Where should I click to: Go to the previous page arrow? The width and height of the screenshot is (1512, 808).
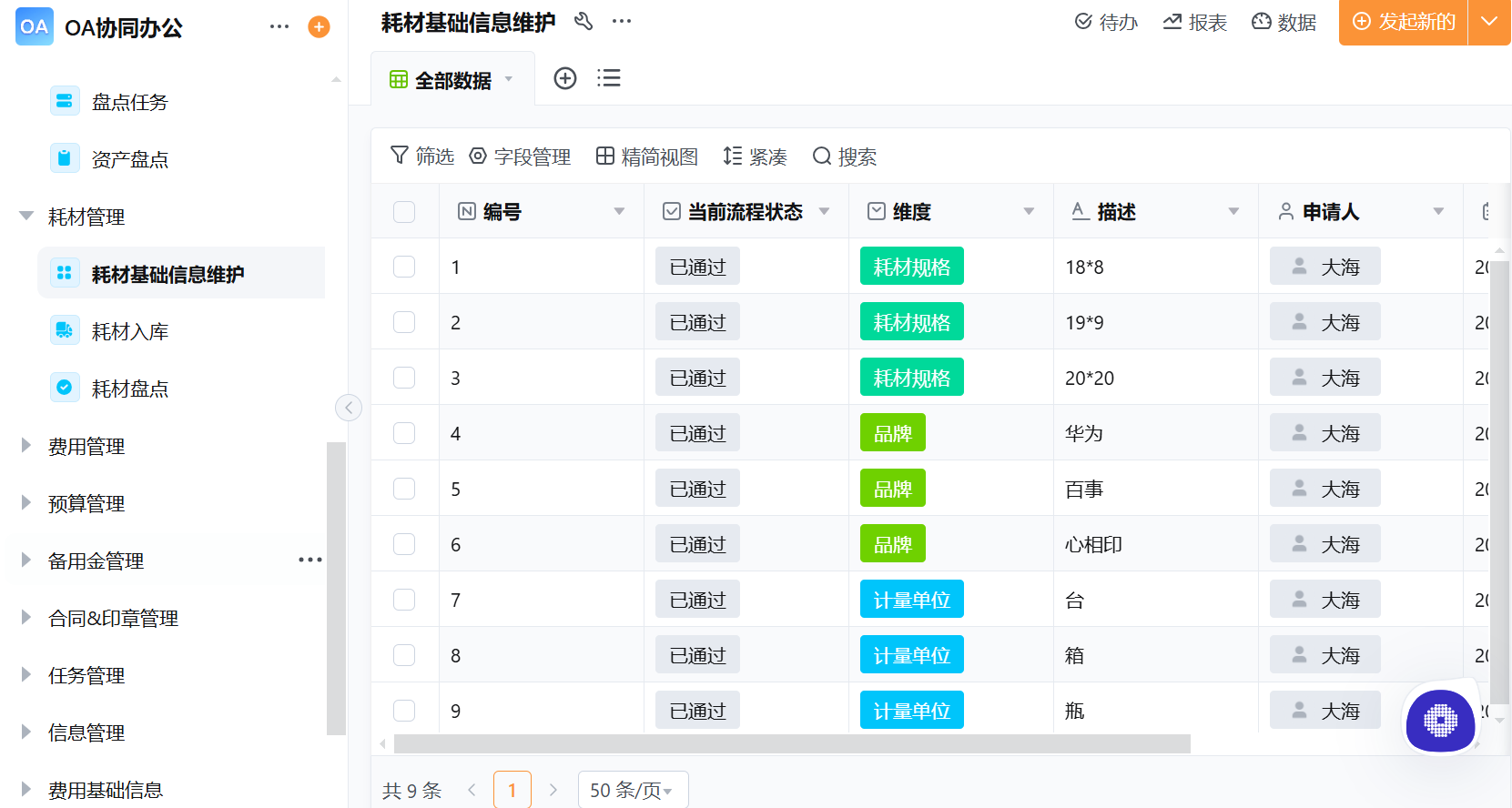click(x=472, y=790)
